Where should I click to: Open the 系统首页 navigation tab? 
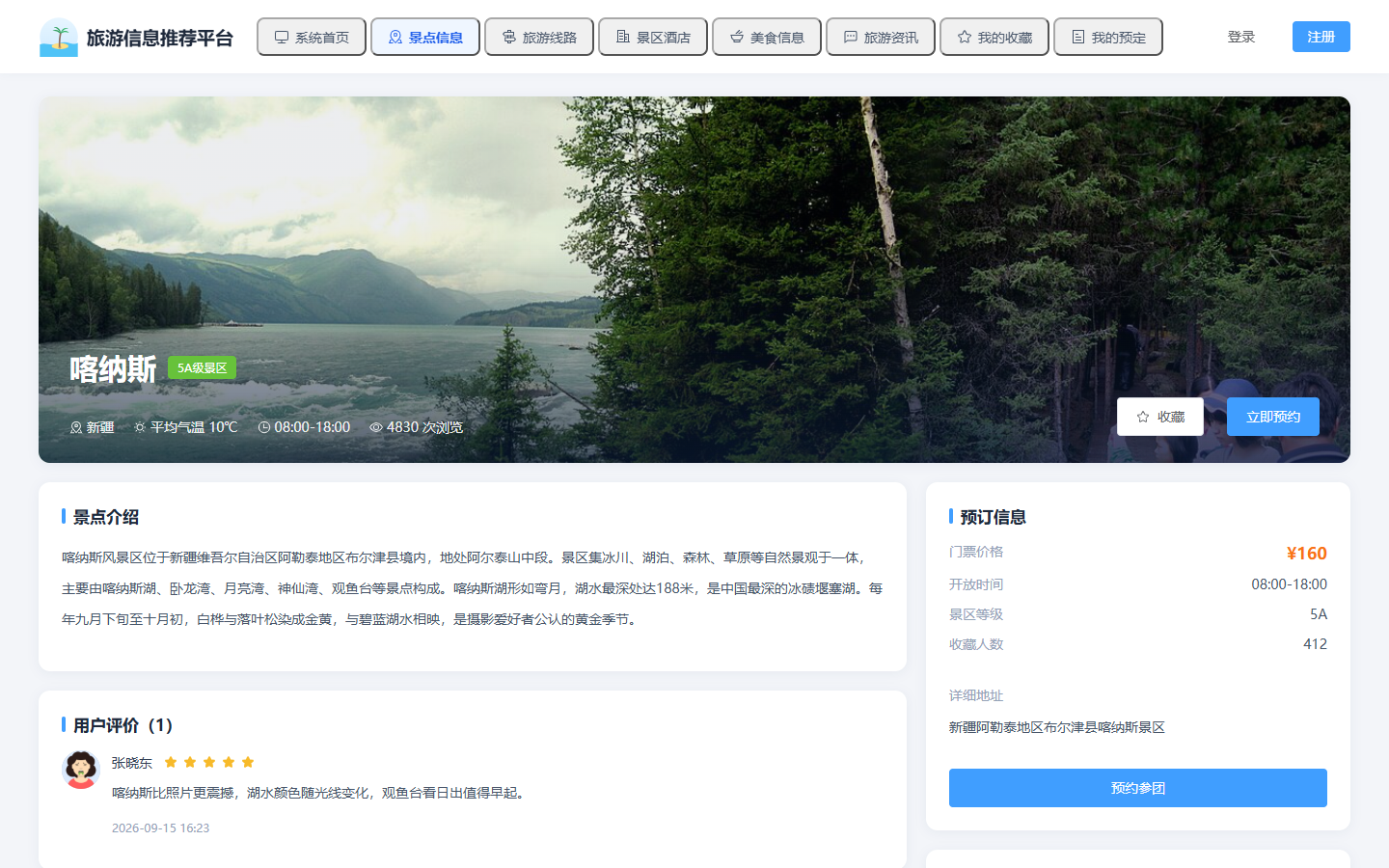(312, 37)
